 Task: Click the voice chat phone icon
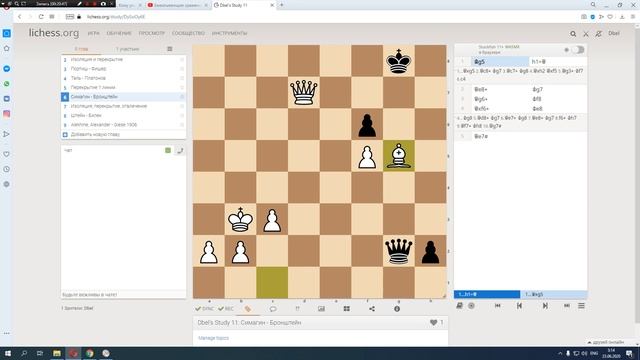click(180, 151)
